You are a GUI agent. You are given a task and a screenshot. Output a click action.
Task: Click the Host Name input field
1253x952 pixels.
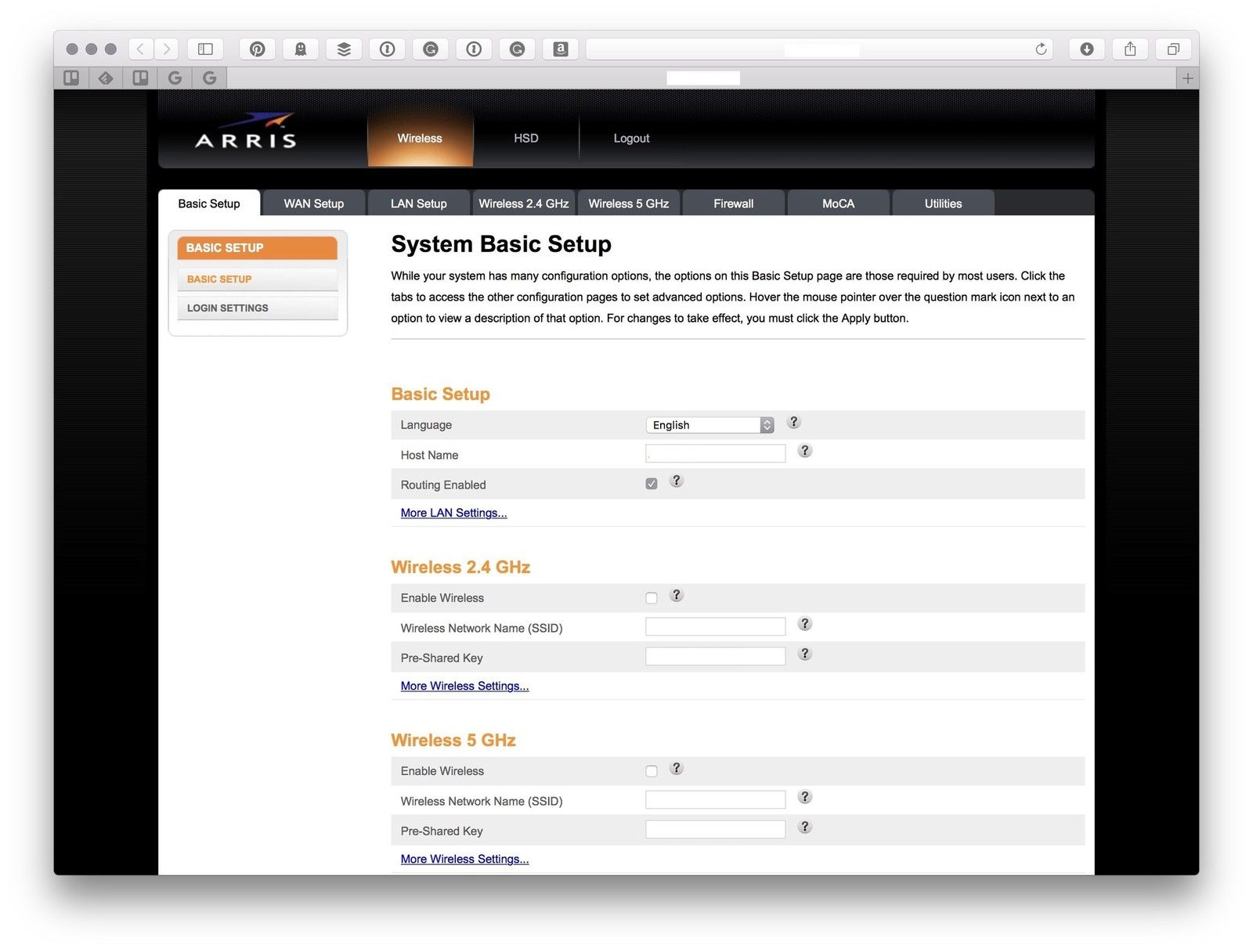coord(715,454)
